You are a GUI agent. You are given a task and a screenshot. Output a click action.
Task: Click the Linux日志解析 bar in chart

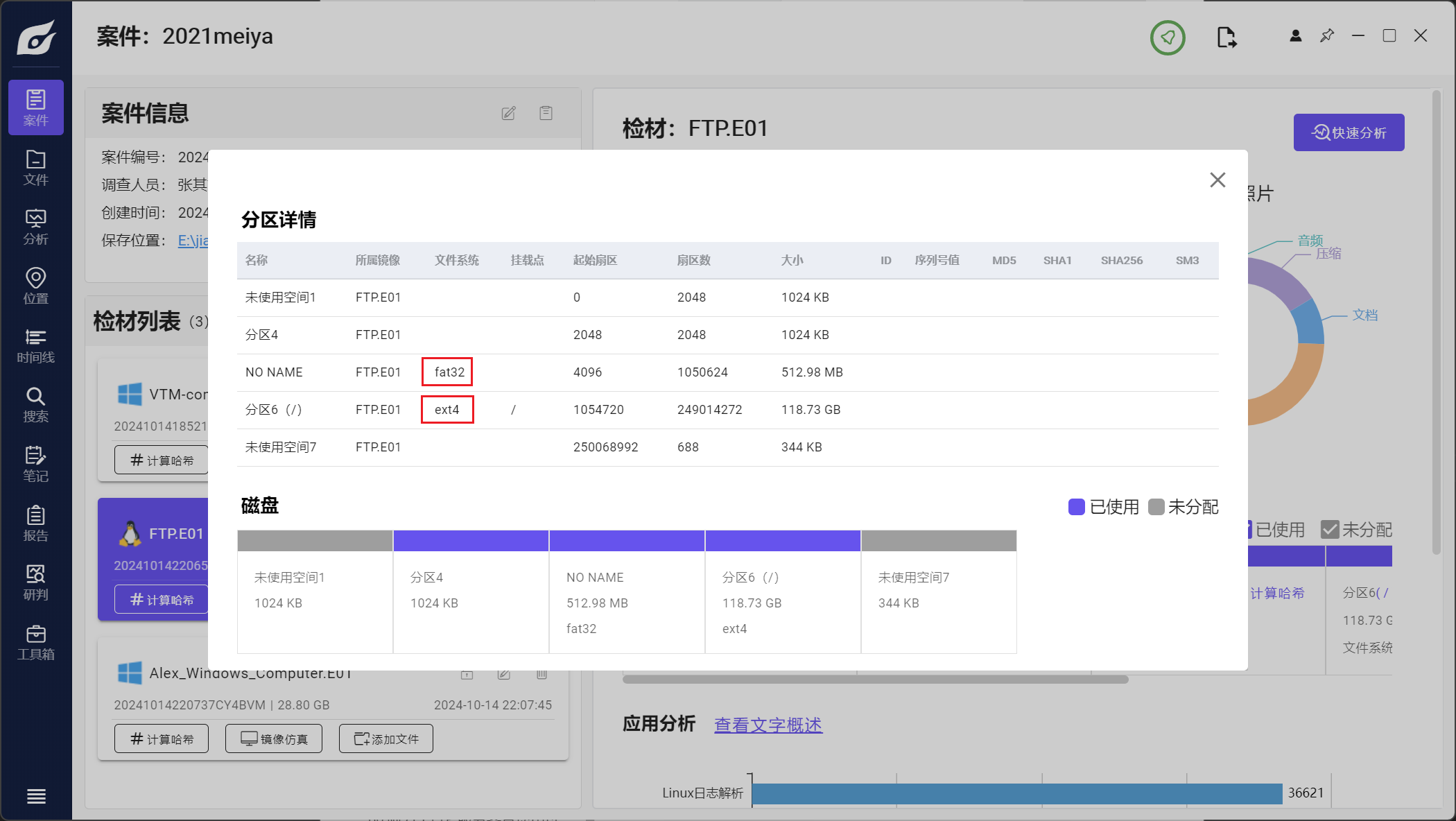[x=1017, y=793]
